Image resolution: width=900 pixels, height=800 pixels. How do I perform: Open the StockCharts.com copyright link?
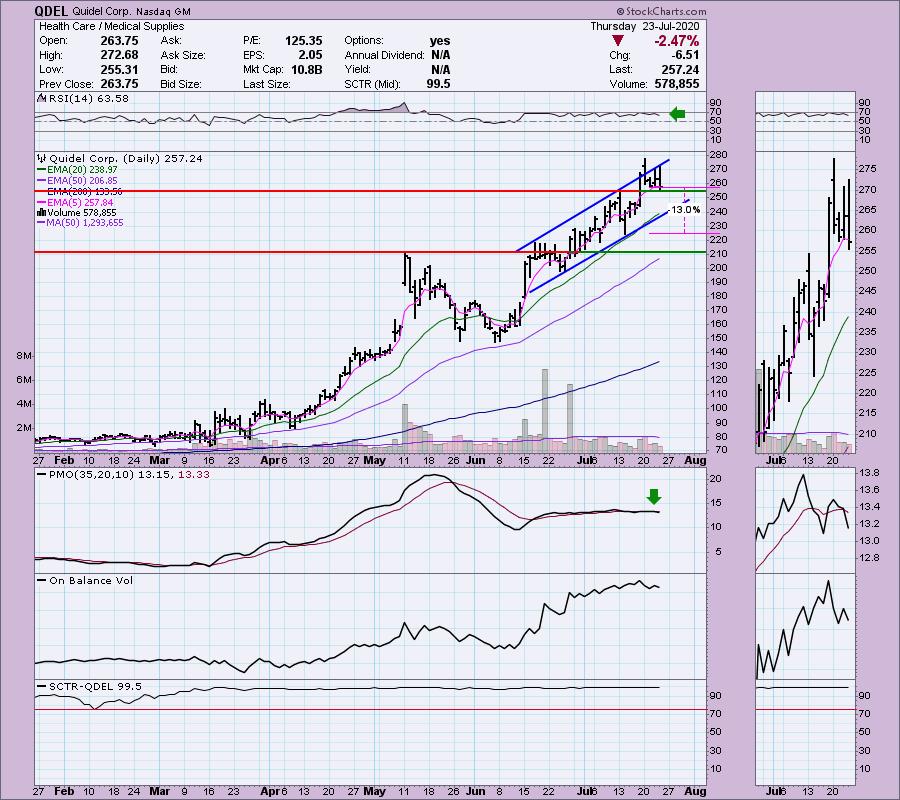point(661,11)
